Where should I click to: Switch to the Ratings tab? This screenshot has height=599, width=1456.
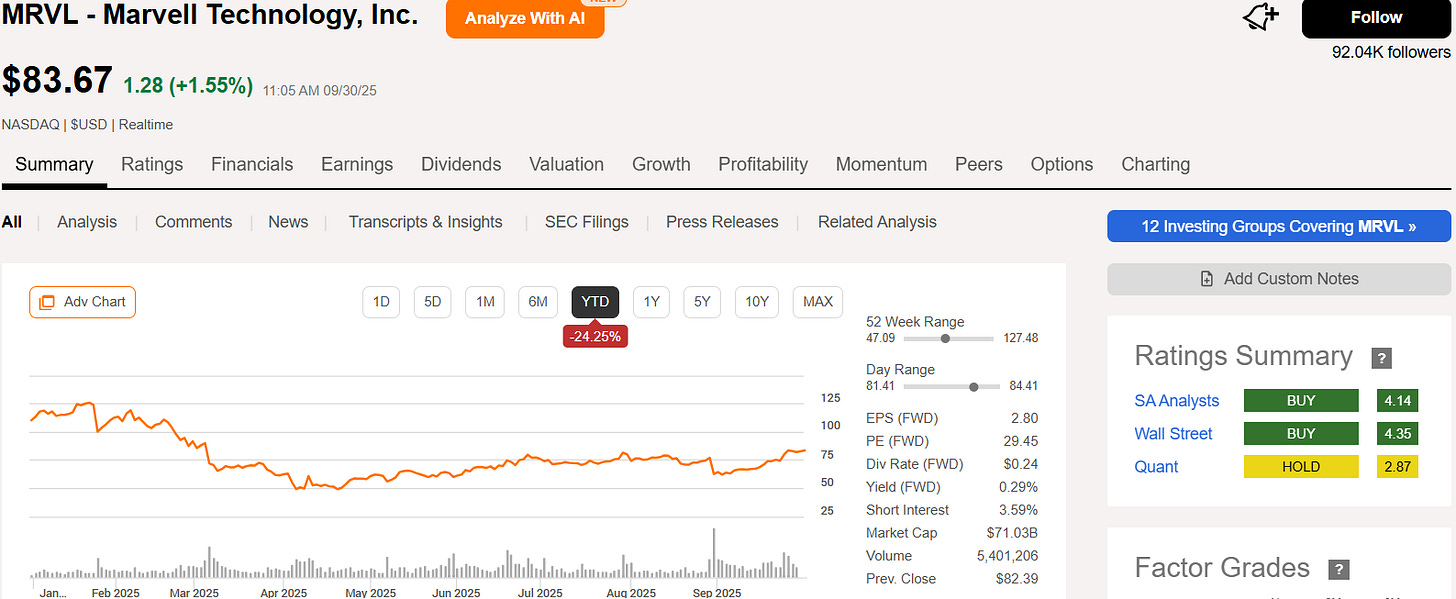coord(152,164)
